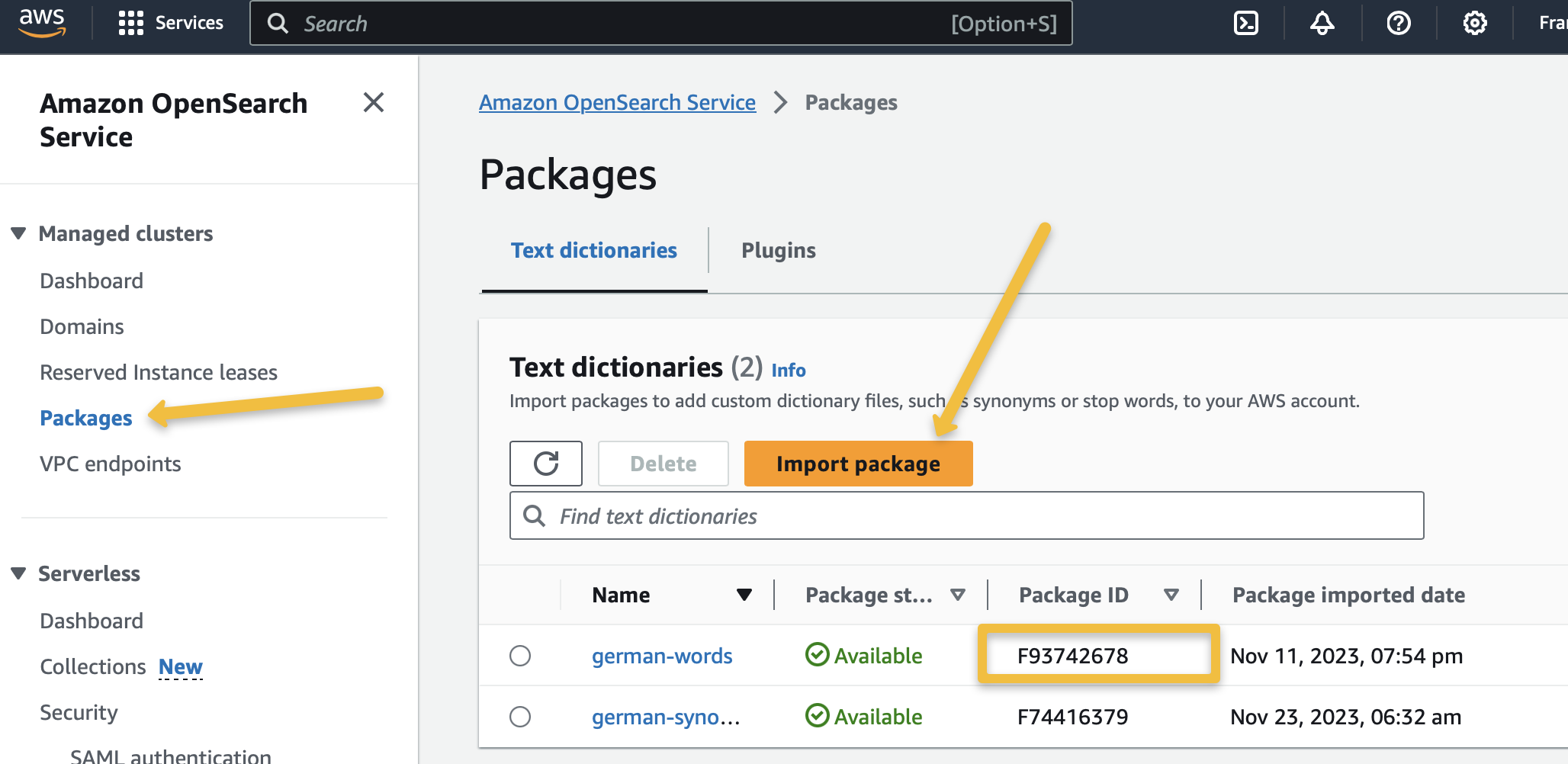Open the AWS home logo
Image resolution: width=1568 pixels, height=764 pixels.
pyautogui.click(x=43, y=23)
